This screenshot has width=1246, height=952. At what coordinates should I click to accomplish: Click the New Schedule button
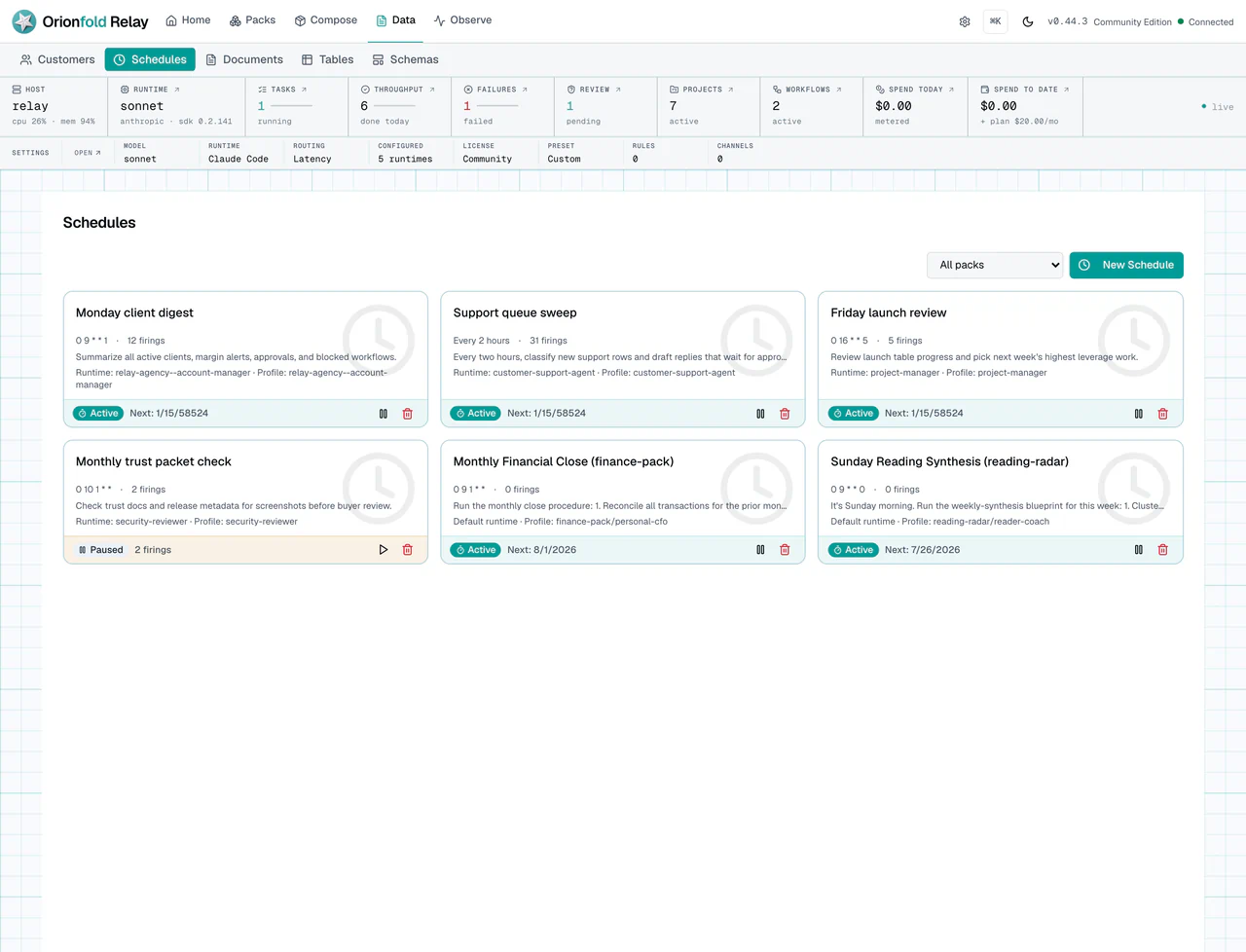click(1126, 265)
